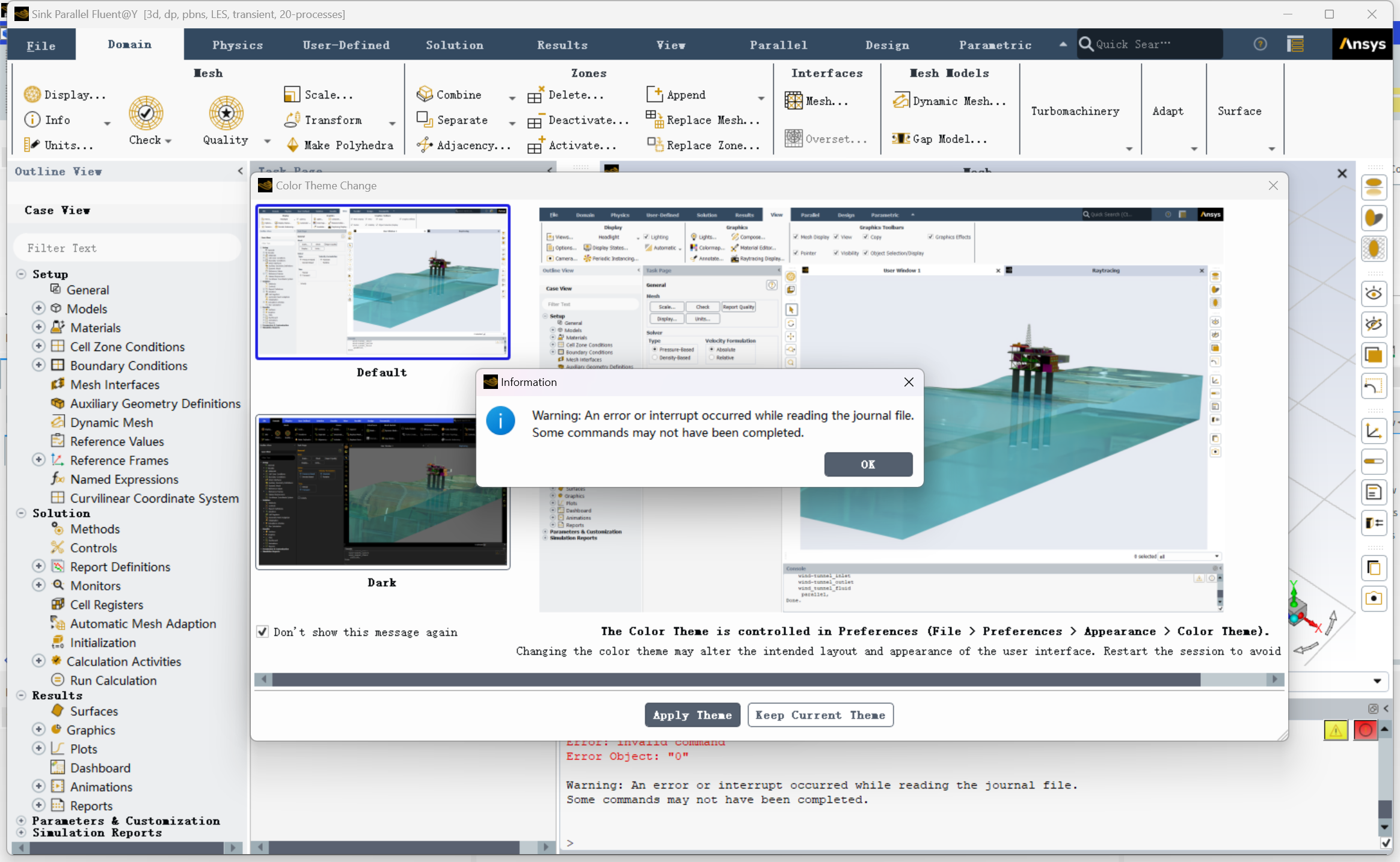Screen dimensions: 1400x862
Task: Switch to the Physics tab
Action: 238,45
